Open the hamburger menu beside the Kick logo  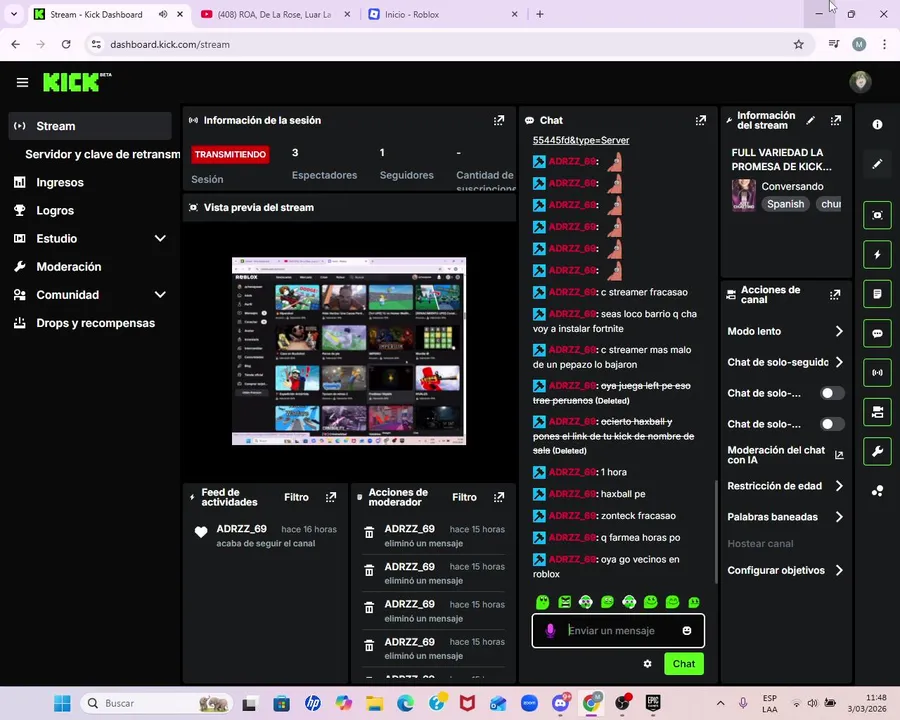pyautogui.click(x=22, y=83)
